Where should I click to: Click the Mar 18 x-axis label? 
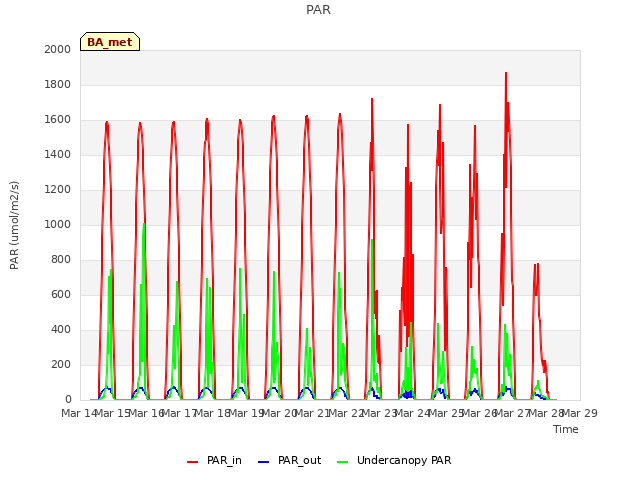pyautogui.click(x=213, y=413)
